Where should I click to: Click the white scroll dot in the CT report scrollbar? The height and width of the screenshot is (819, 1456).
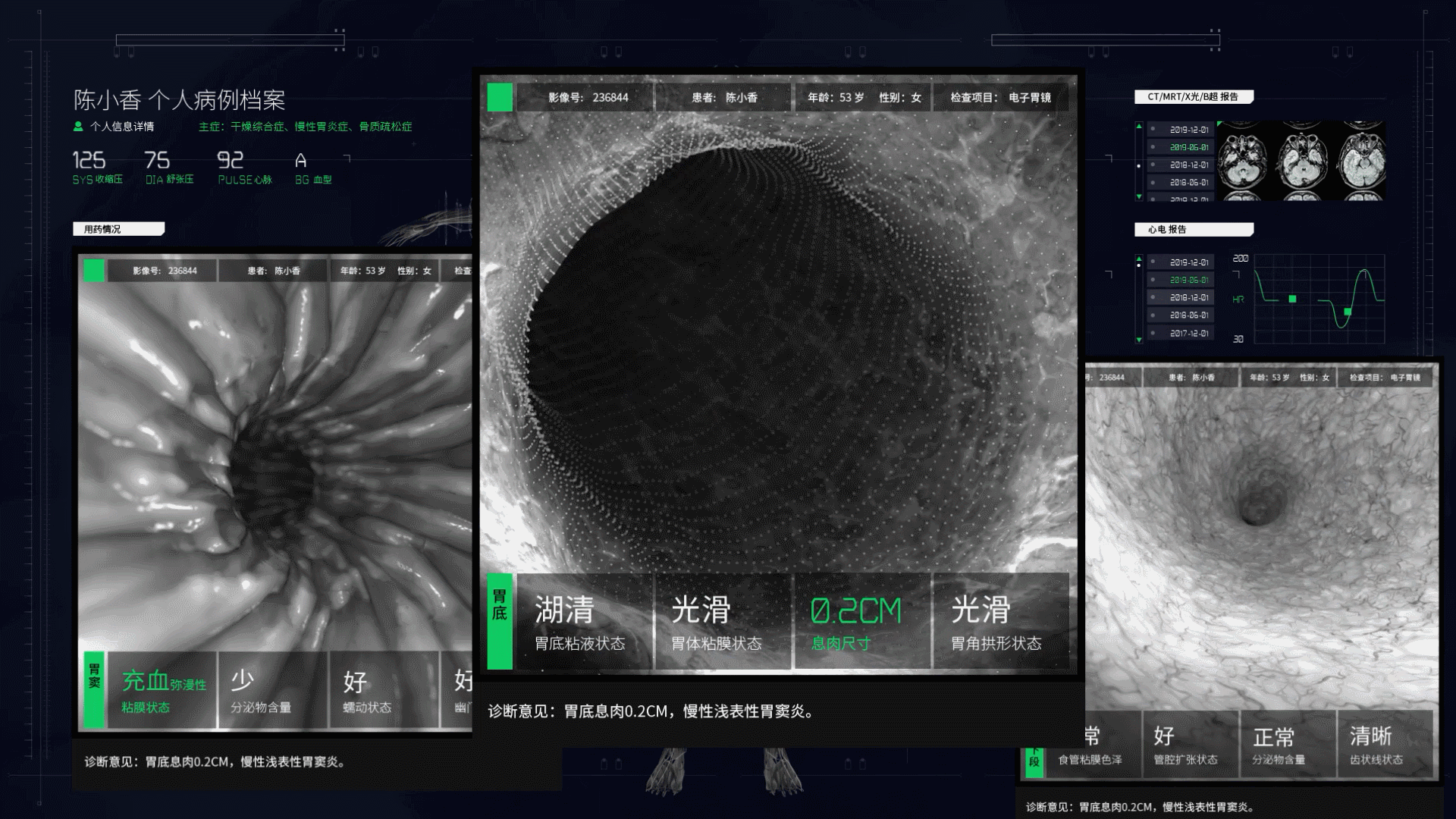[1138, 165]
